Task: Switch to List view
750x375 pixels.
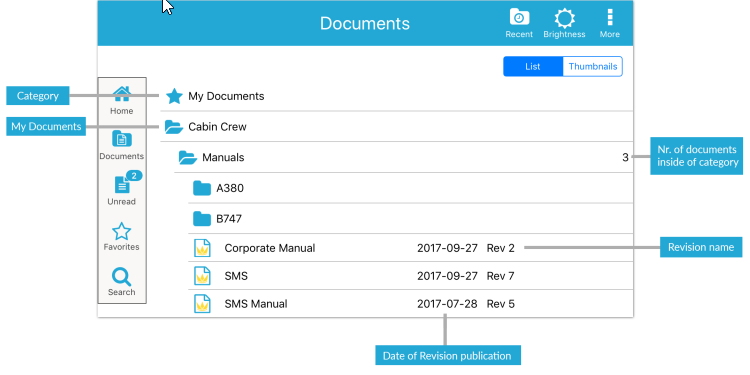Action: pos(533,66)
